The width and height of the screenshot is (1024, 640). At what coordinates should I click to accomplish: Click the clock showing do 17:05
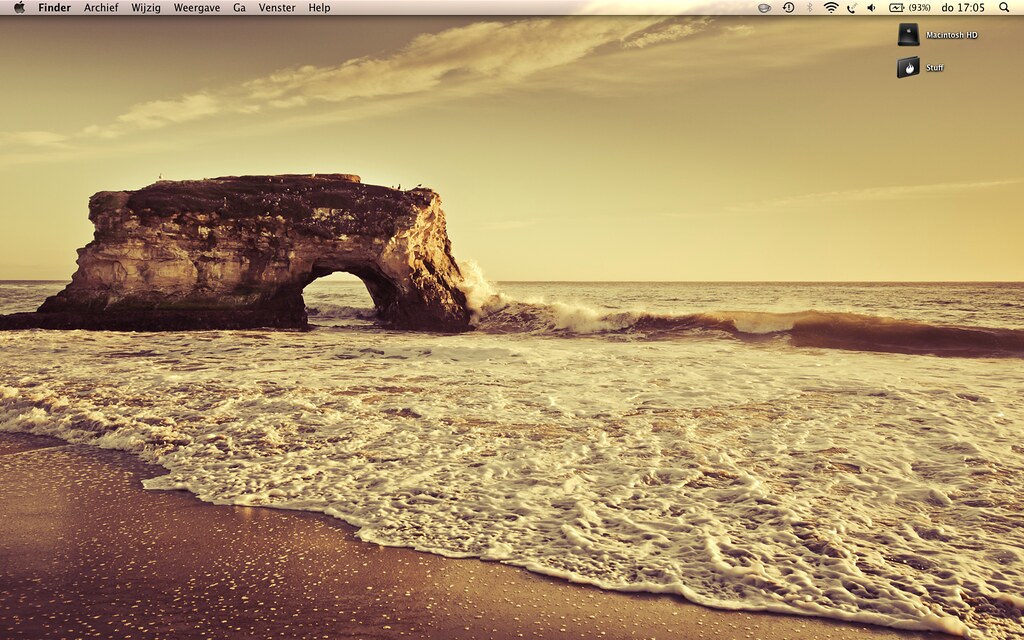pos(963,8)
